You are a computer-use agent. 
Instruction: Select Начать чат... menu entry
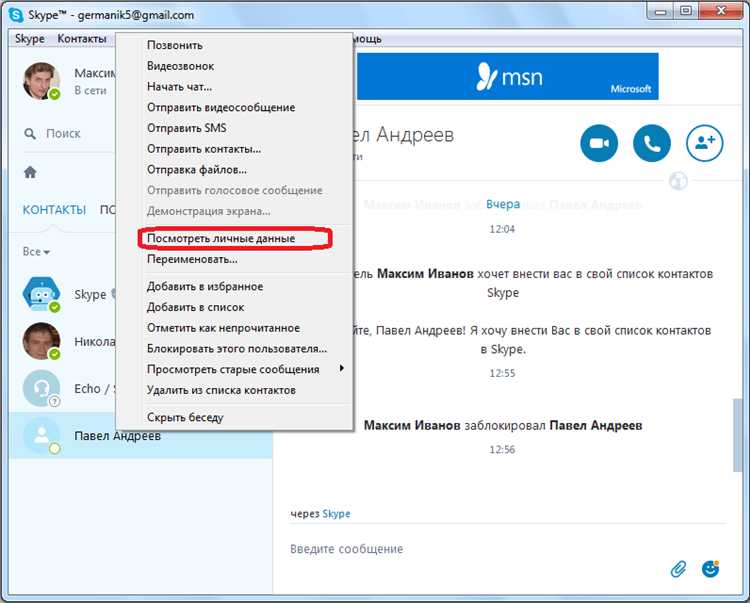[179, 87]
